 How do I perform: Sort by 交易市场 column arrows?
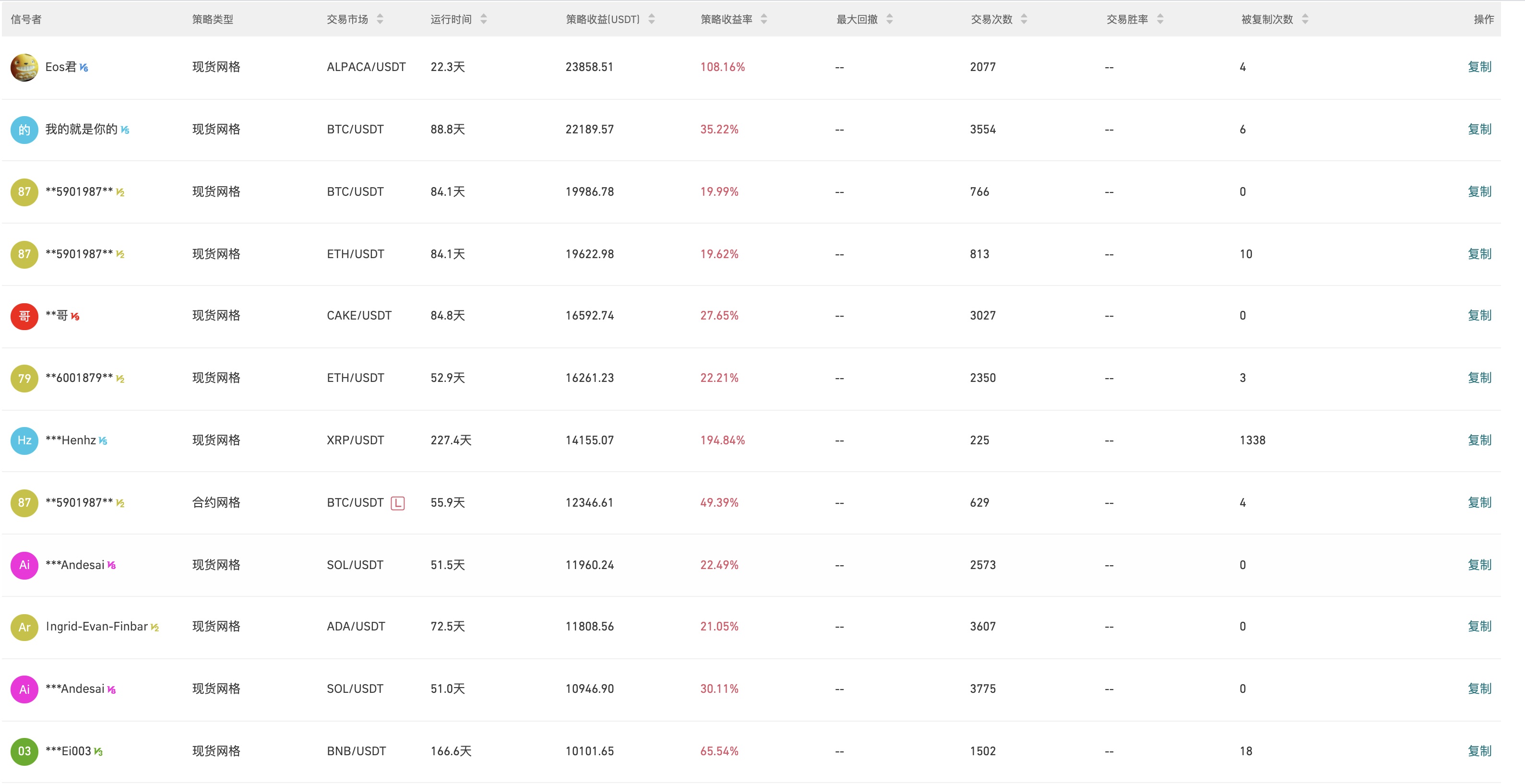click(x=380, y=19)
